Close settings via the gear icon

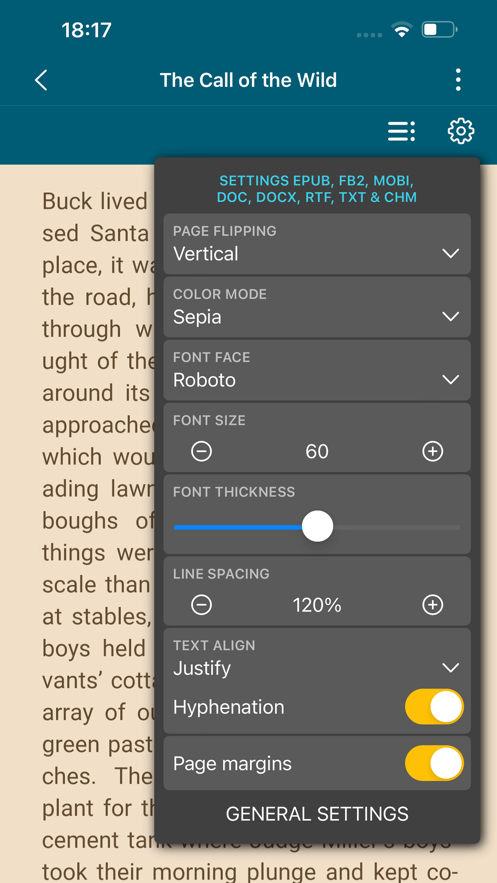pos(461,131)
